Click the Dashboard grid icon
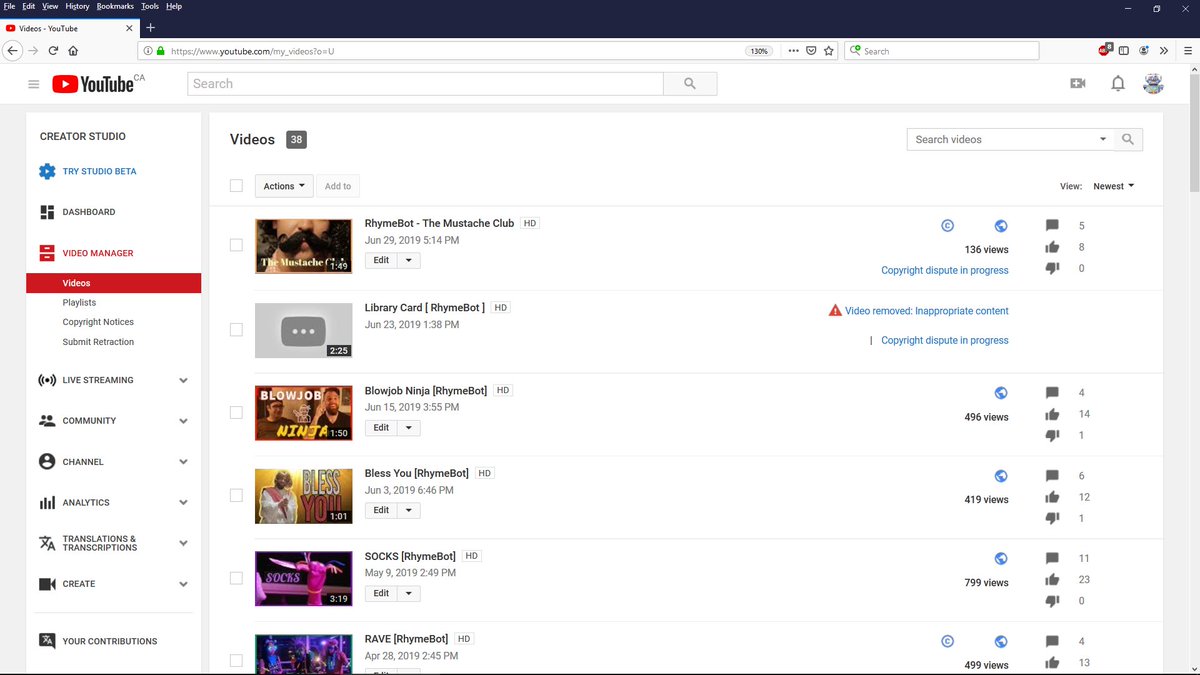The height and width of the screenshot is (675, 1200). [47, 212]
